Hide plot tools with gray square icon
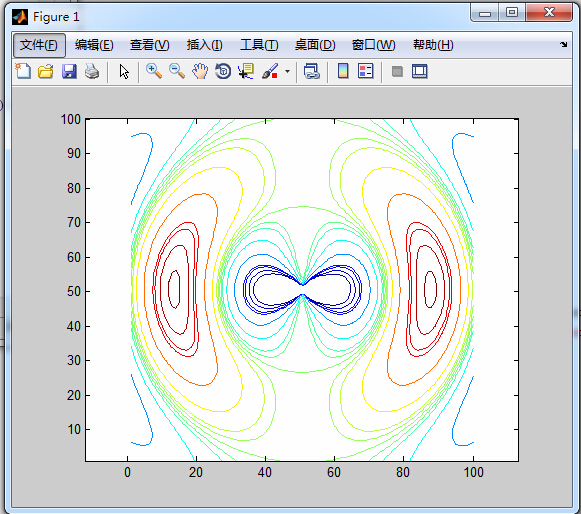581x514 pixels. 397,72
